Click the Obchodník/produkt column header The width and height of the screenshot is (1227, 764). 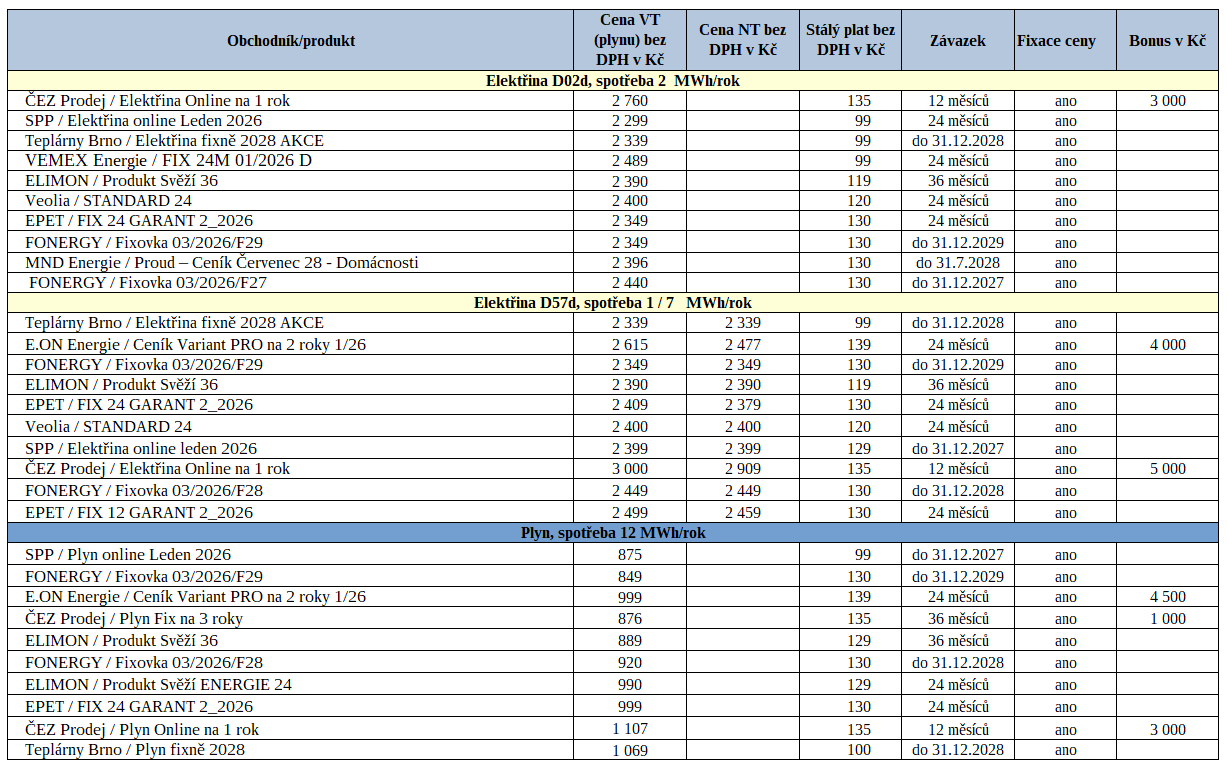click(x=290, y=41)
